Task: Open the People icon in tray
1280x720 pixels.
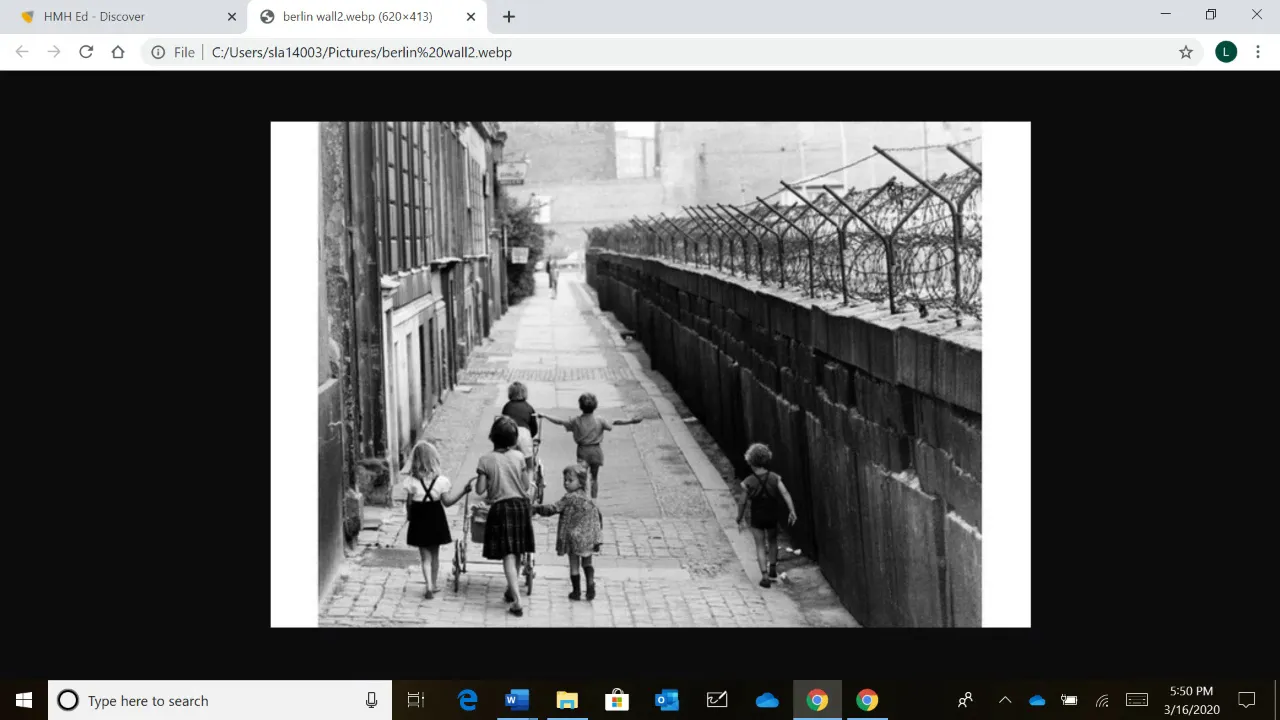Action: (x=965, y=700)
